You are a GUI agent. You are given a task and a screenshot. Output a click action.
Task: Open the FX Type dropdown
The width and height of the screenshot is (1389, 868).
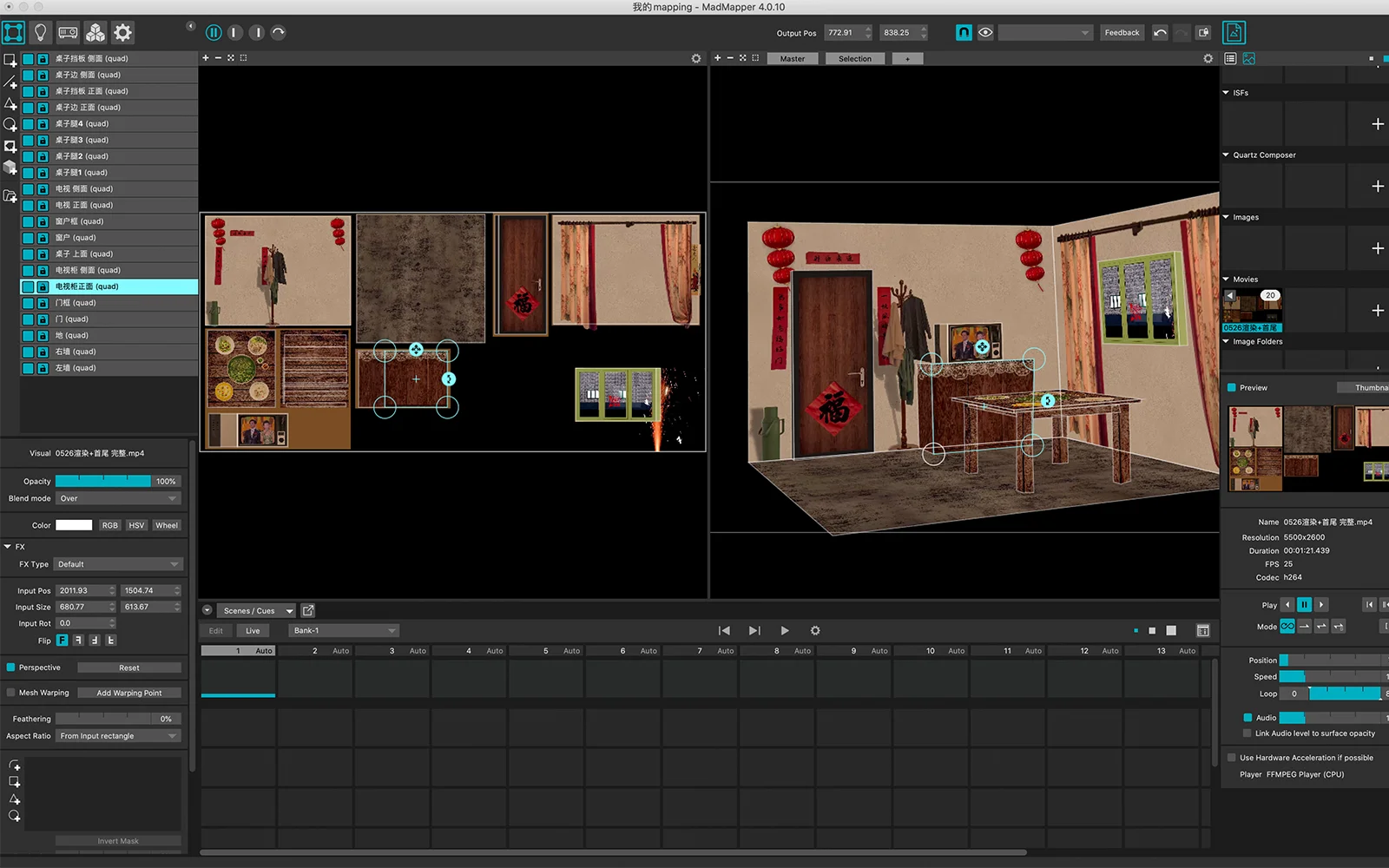point(119,564)
